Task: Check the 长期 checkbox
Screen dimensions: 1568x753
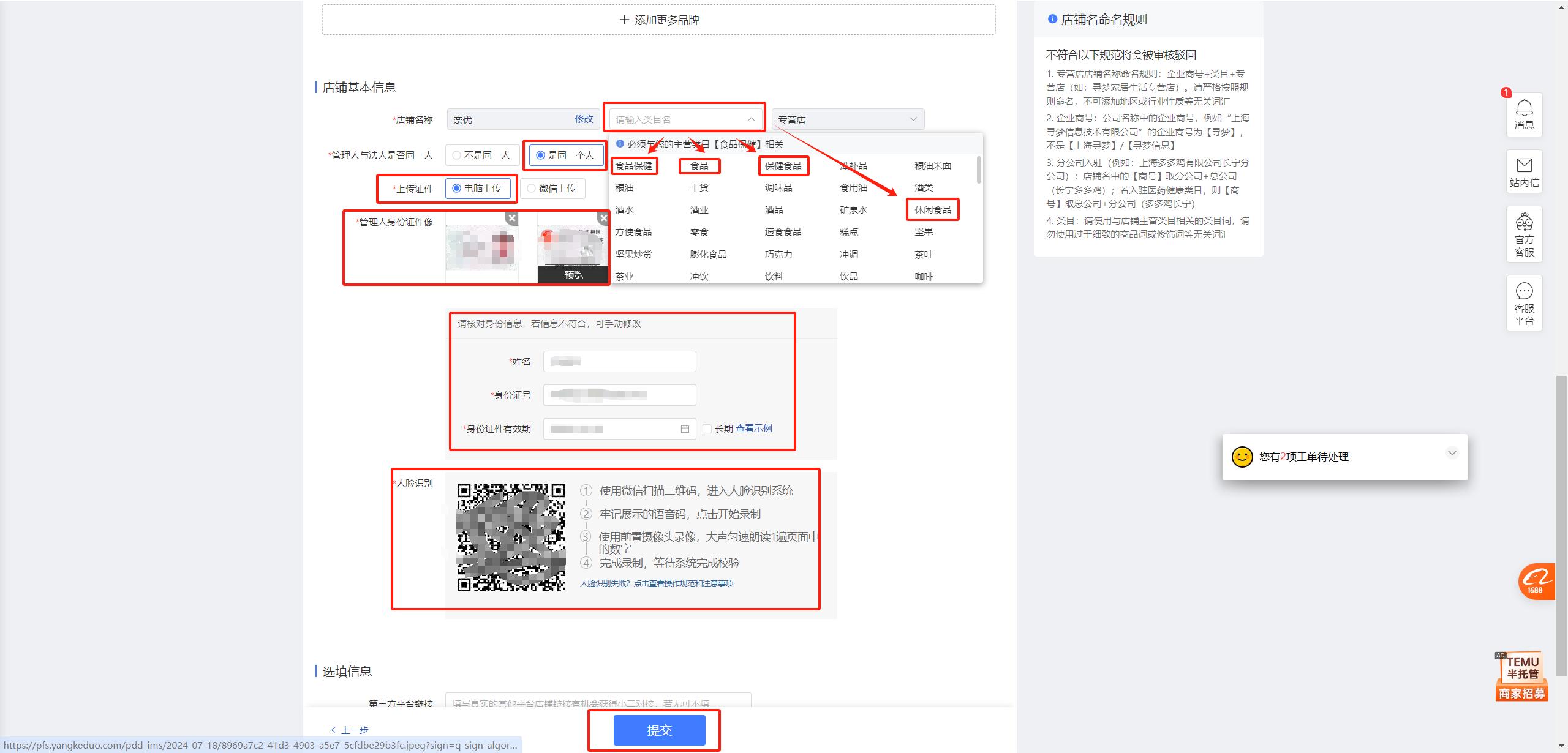Action: point(707,429)
